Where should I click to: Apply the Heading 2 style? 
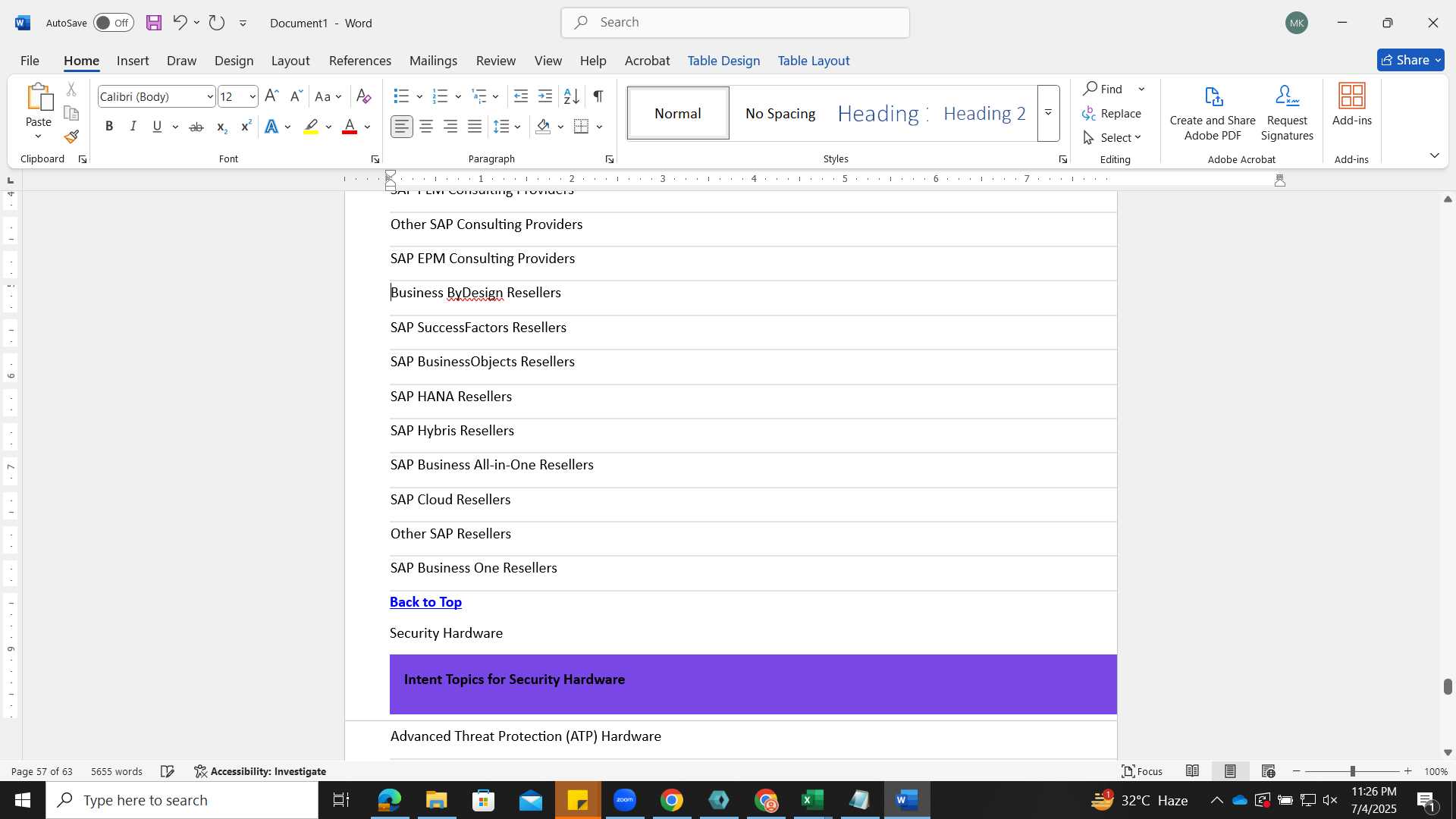point(984,113)
